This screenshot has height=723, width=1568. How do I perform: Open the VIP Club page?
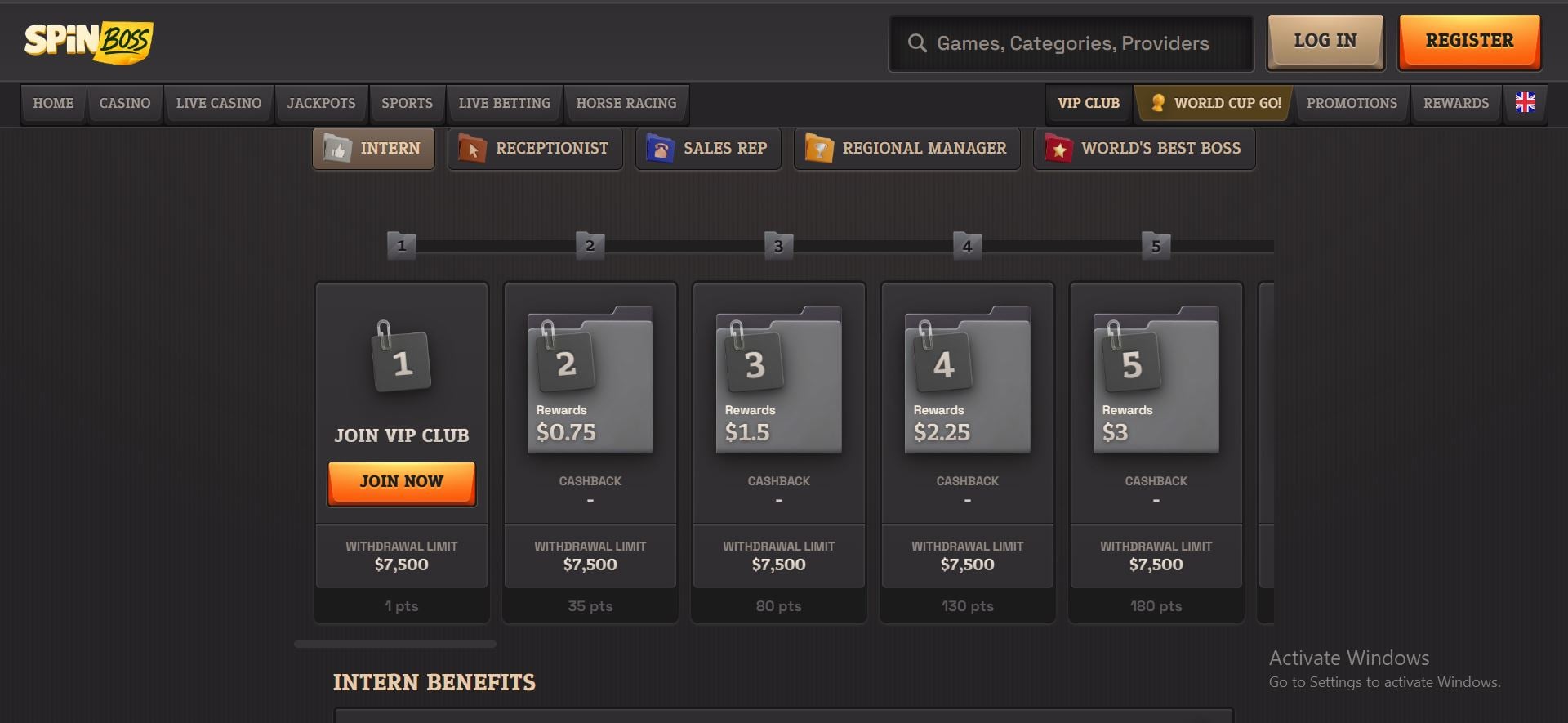(1089, 104)
